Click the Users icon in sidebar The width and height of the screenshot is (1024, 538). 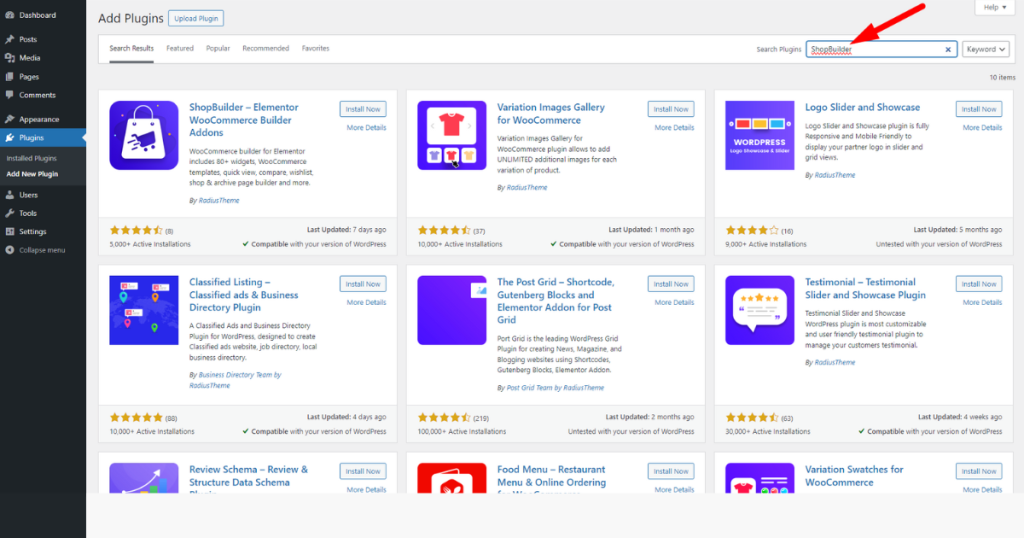10,195
